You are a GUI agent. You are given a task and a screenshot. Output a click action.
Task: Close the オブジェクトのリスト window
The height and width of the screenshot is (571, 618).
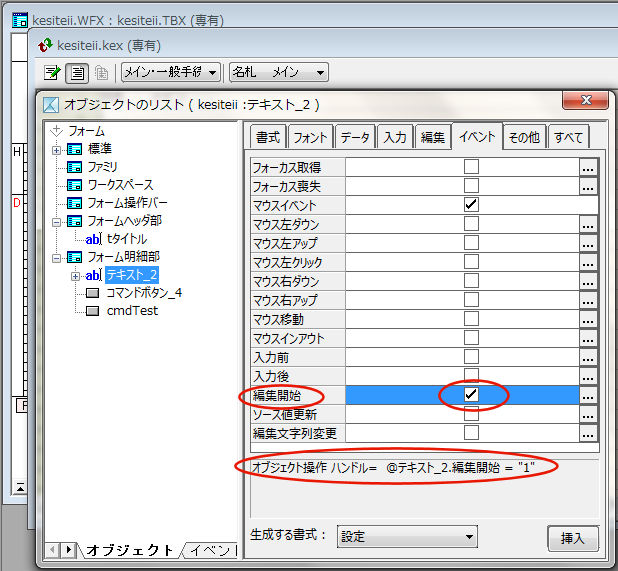tap(586, 102)
